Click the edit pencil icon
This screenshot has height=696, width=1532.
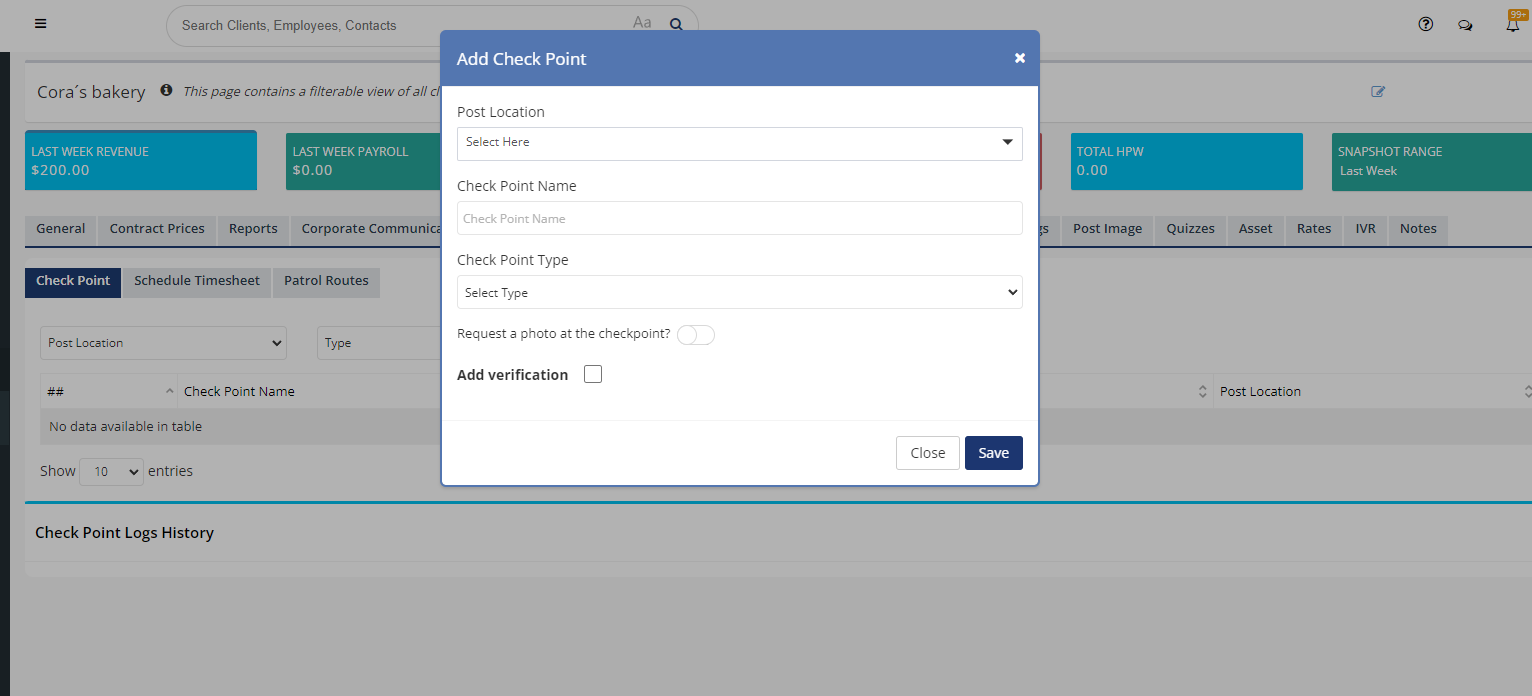[1378, 92]
